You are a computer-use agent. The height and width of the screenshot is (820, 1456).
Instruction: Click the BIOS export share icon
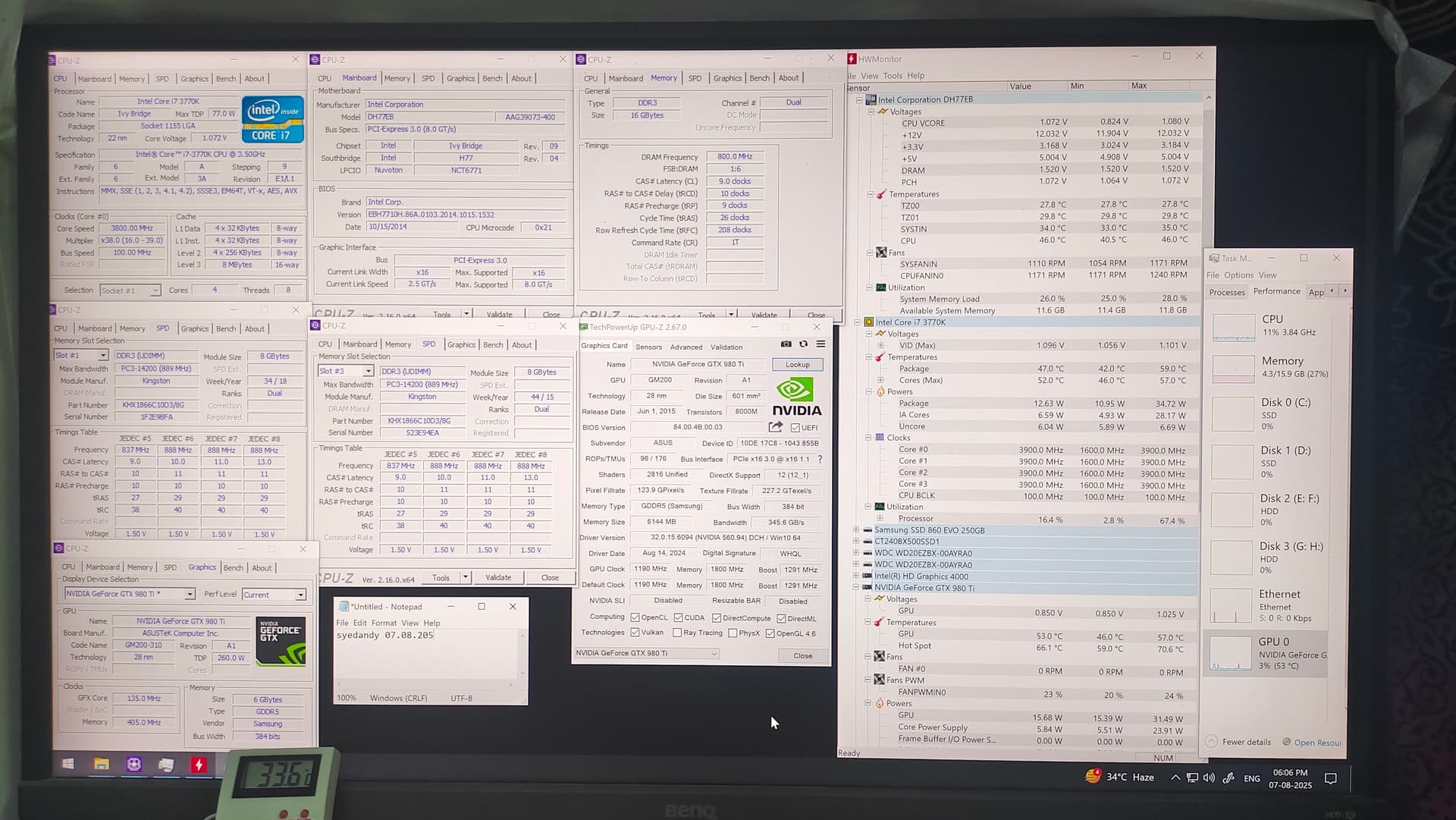pyautogui.click(x=775, y=427)
